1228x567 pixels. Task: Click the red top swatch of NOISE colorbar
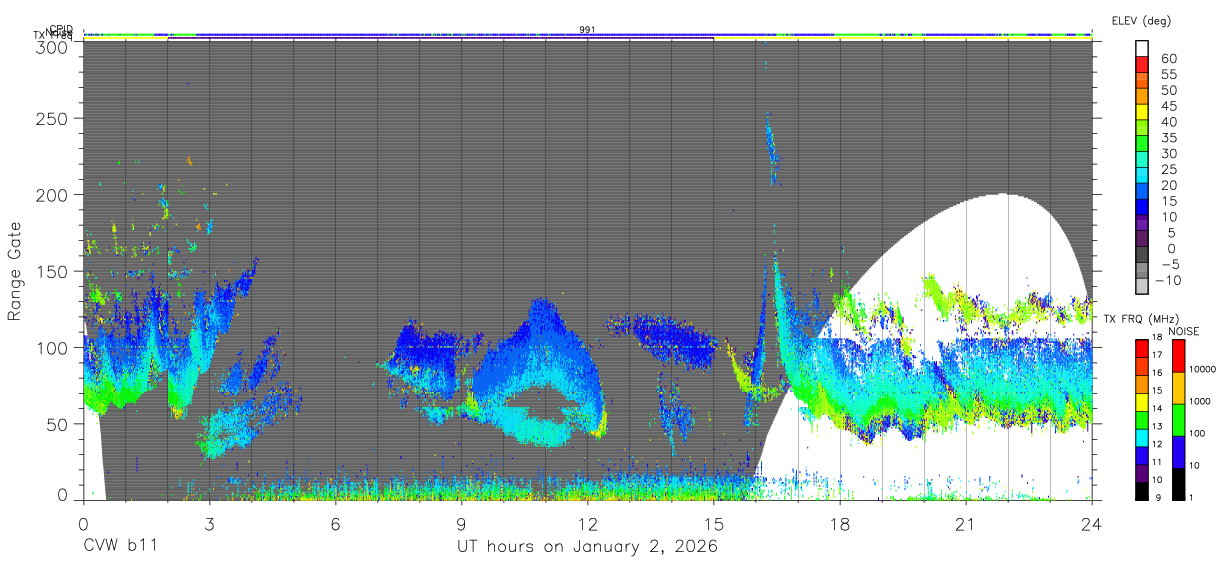[x=1178, y=355]
